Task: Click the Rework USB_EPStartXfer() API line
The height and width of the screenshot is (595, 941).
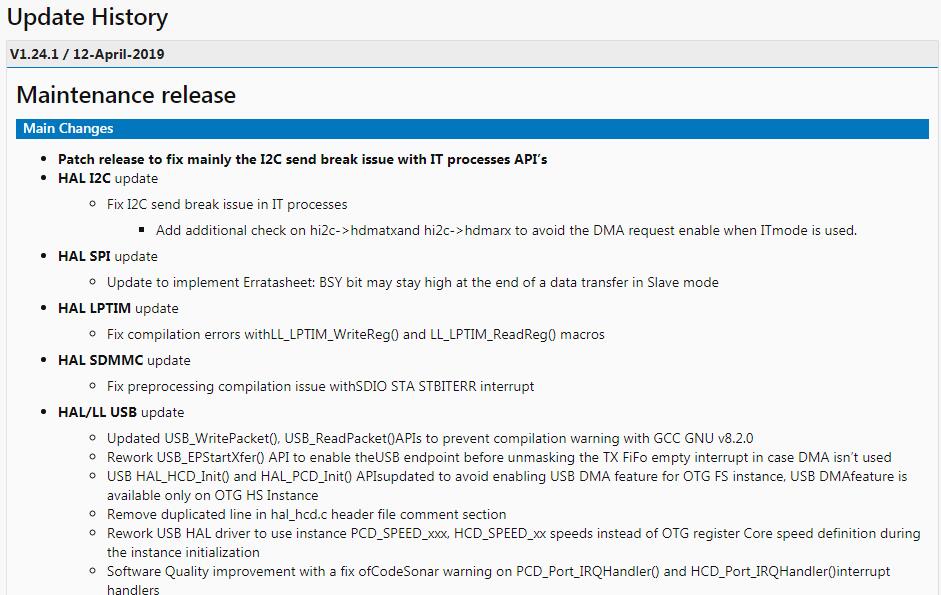Action: (x=499, y=457)
